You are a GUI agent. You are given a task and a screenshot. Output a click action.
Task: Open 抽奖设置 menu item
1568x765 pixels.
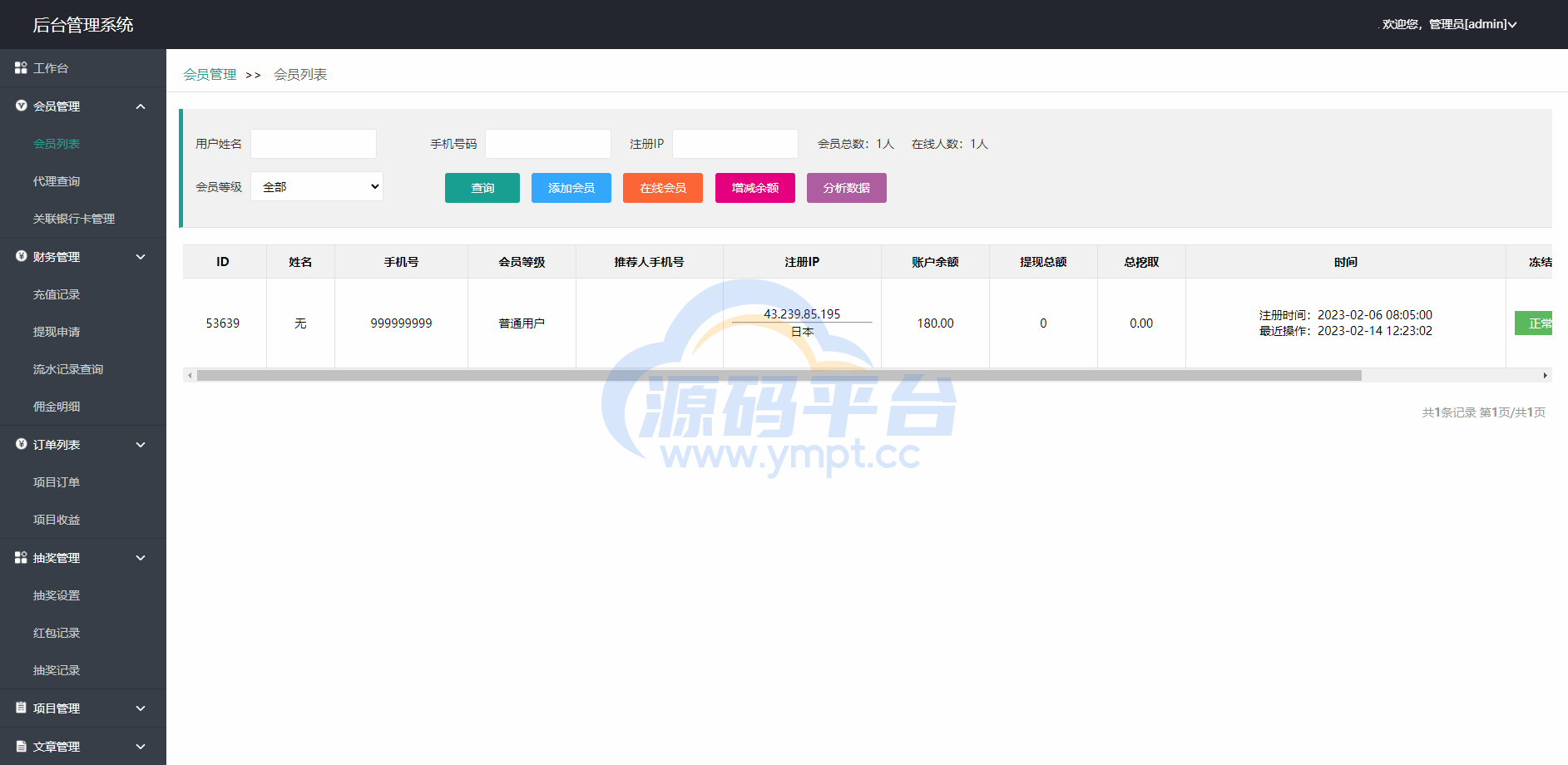pyautogui.click(x=83, y=595)
